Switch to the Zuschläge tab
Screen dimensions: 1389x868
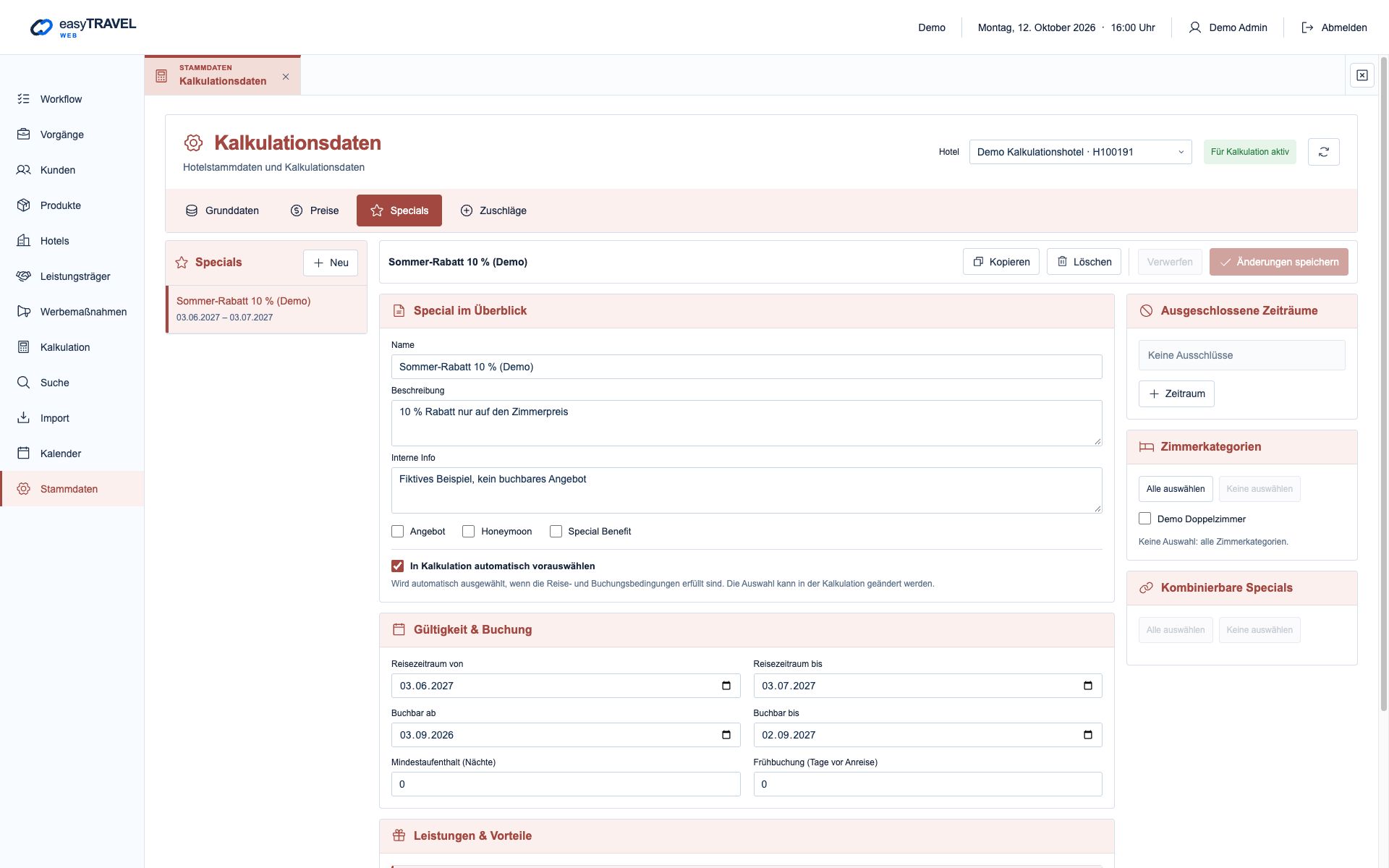493,210
